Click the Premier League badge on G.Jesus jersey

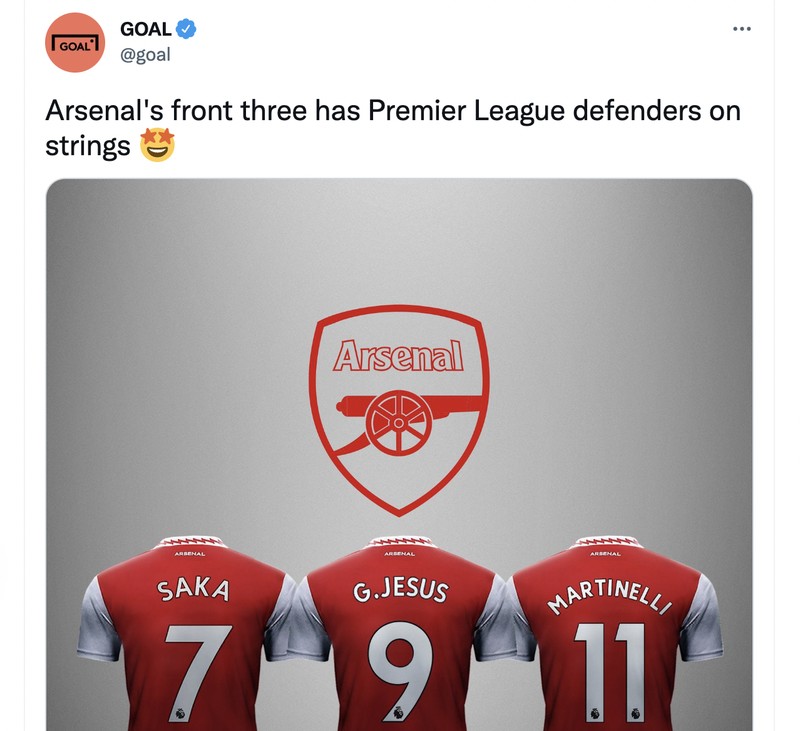pos(397,712)
